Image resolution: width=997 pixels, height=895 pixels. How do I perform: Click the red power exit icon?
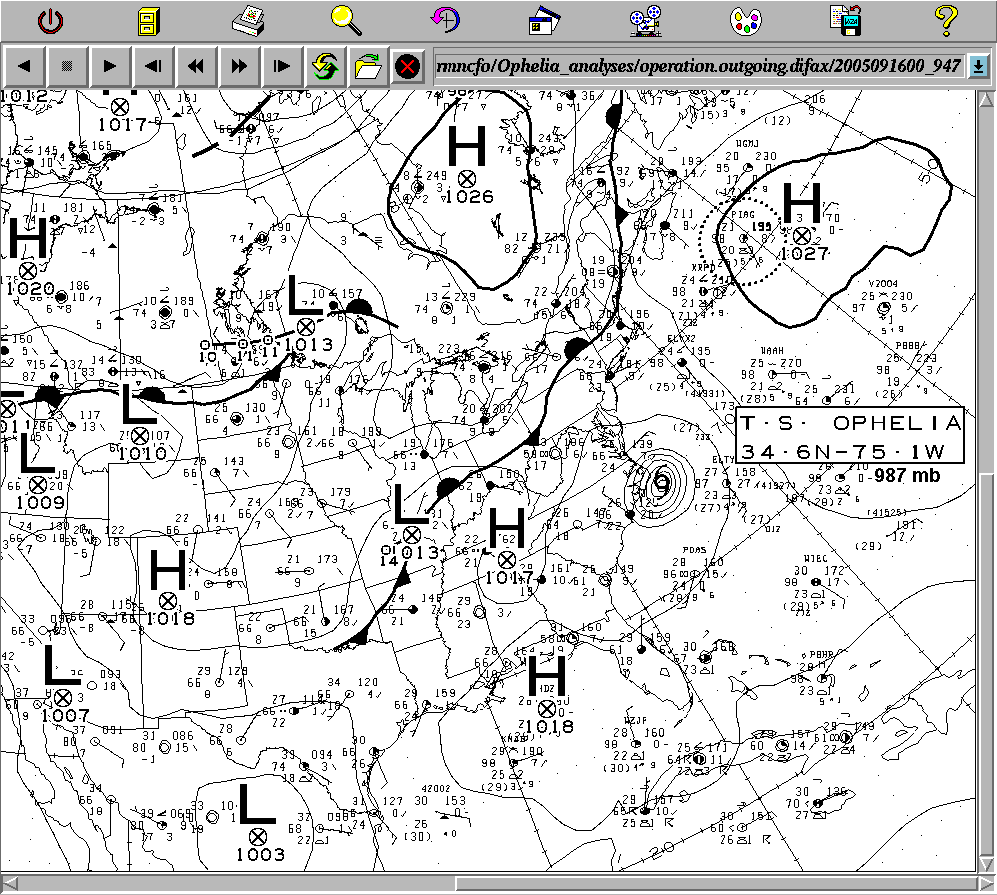50,19
